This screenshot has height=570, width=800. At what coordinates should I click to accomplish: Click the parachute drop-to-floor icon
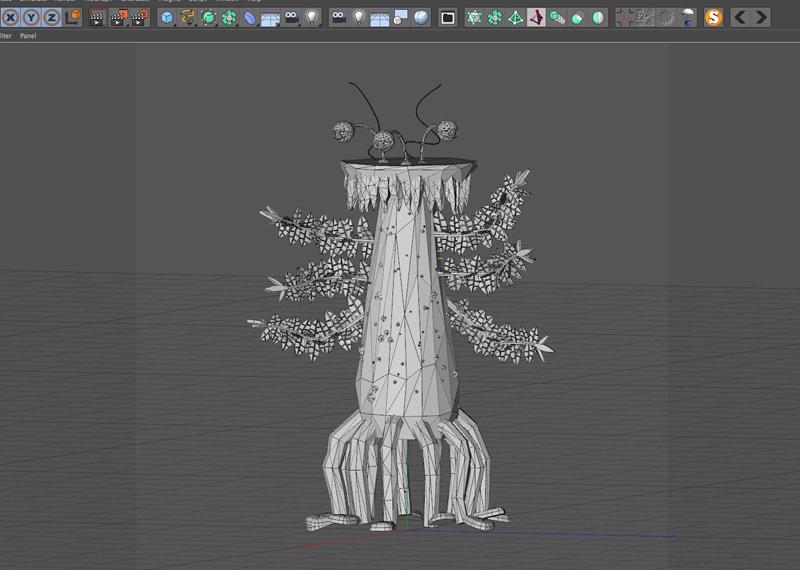(687, 18)
